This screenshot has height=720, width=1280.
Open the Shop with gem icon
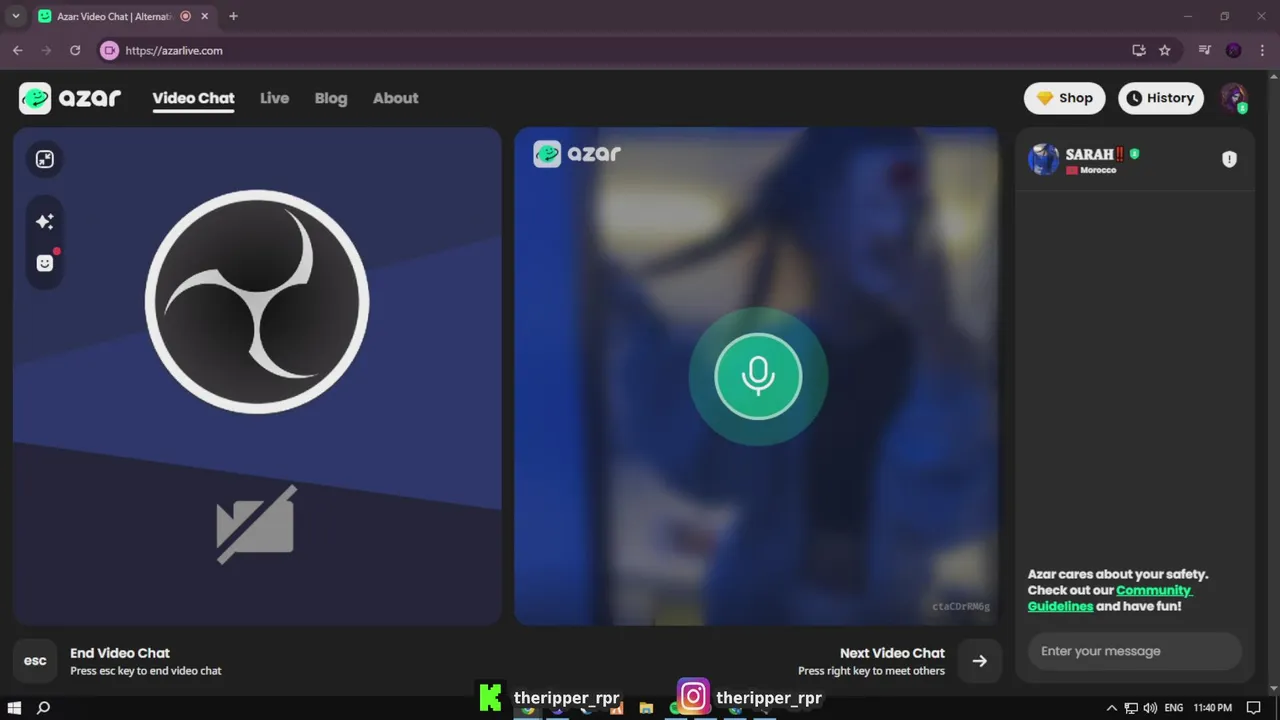(1064, 98)
